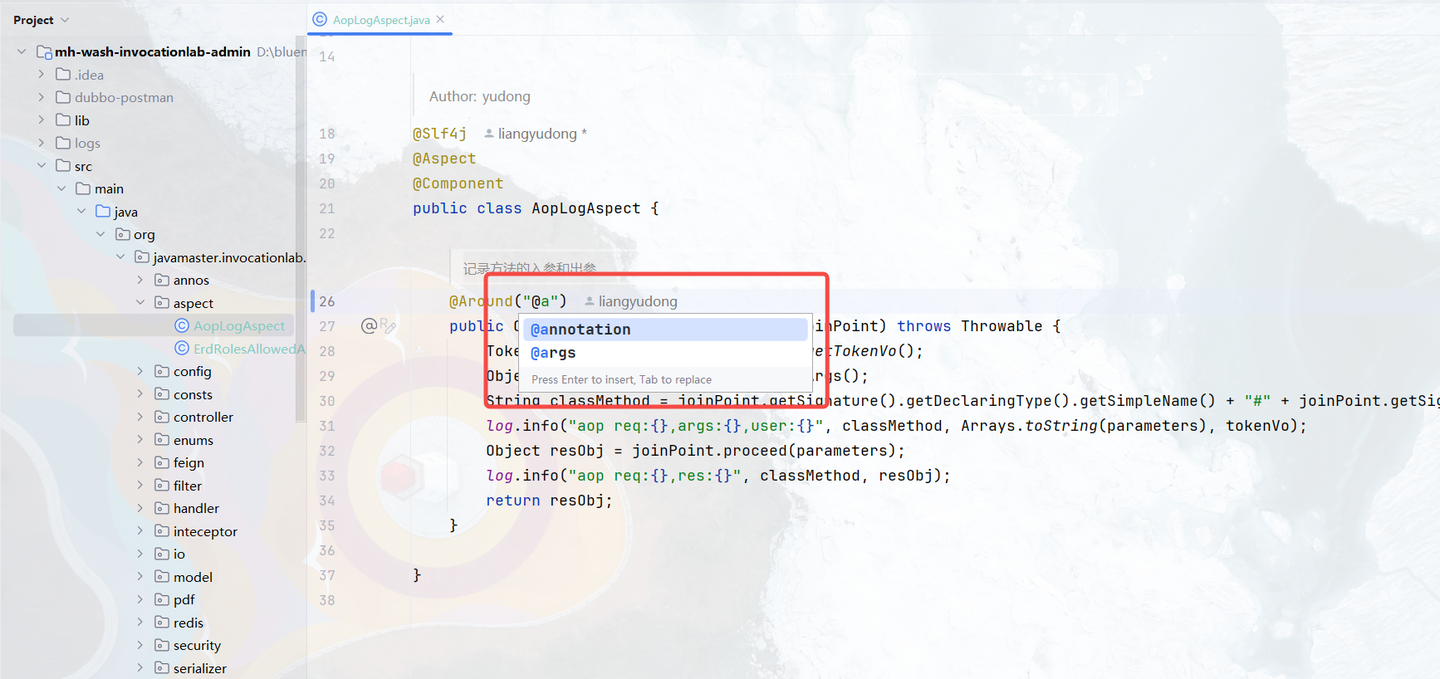Click the controller package icon

coord(163,416)
